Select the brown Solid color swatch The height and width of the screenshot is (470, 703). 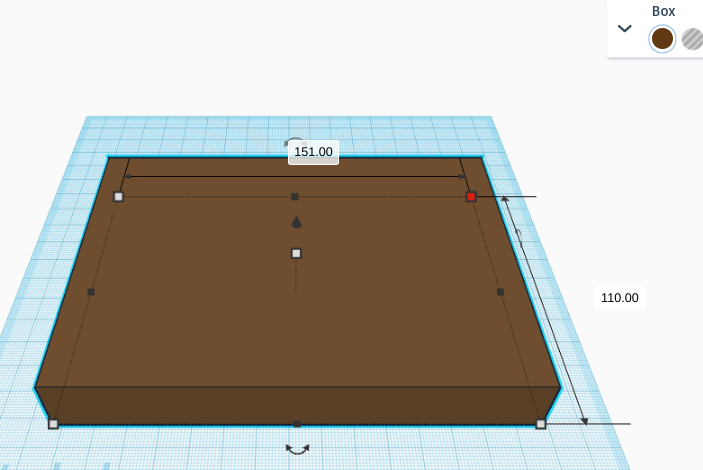pos(662,39)
